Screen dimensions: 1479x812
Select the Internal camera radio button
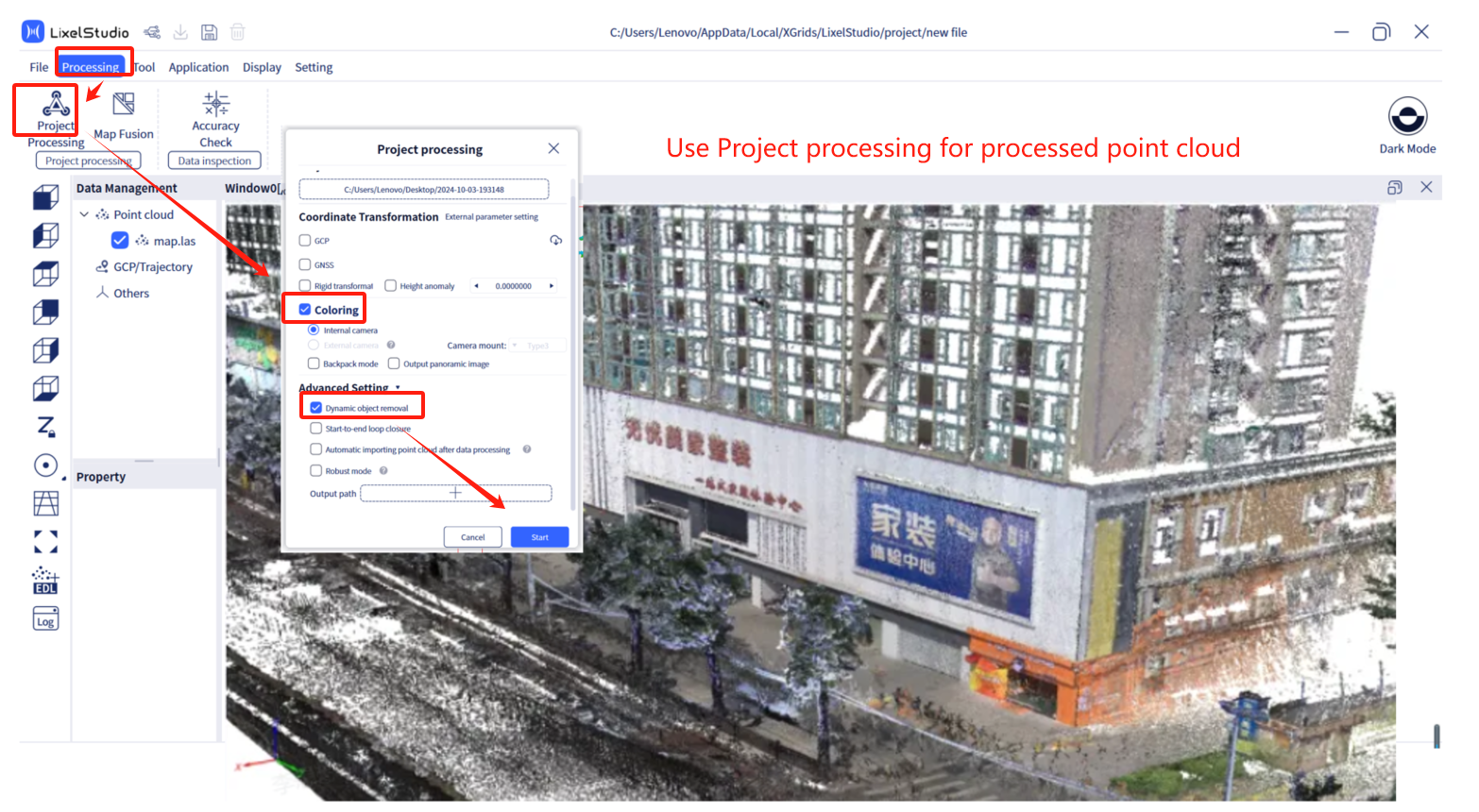(x=314, y=330)
